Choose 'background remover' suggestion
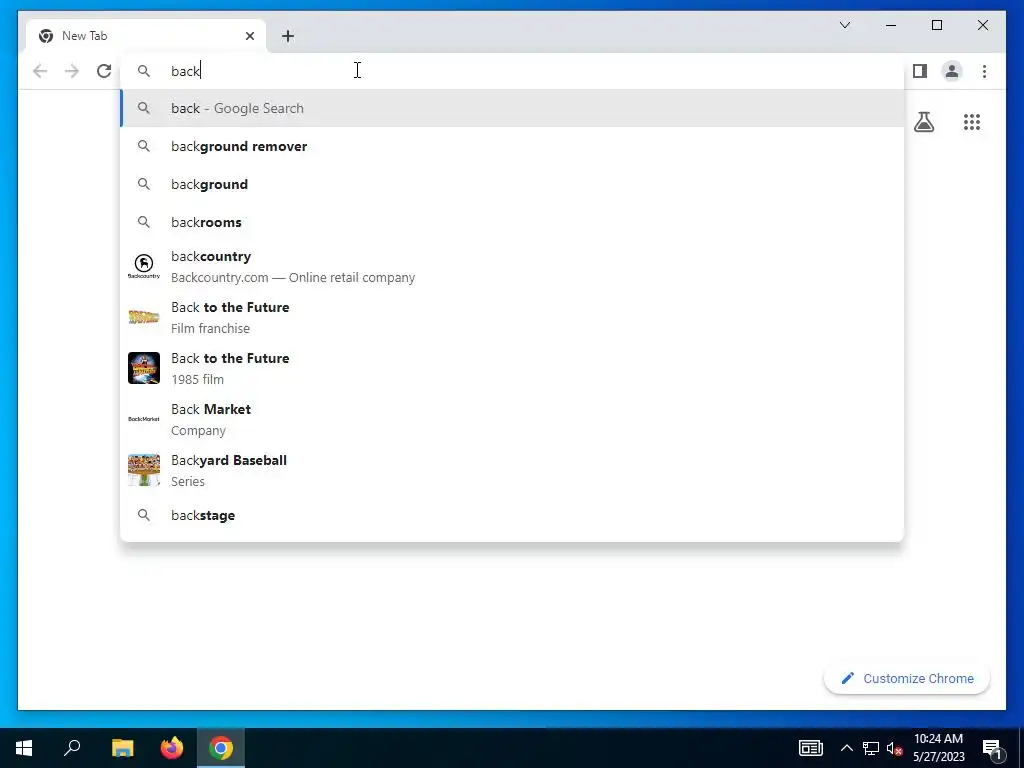The height and width of the screenshot is (768, 1024). click(x=512, y=146)
